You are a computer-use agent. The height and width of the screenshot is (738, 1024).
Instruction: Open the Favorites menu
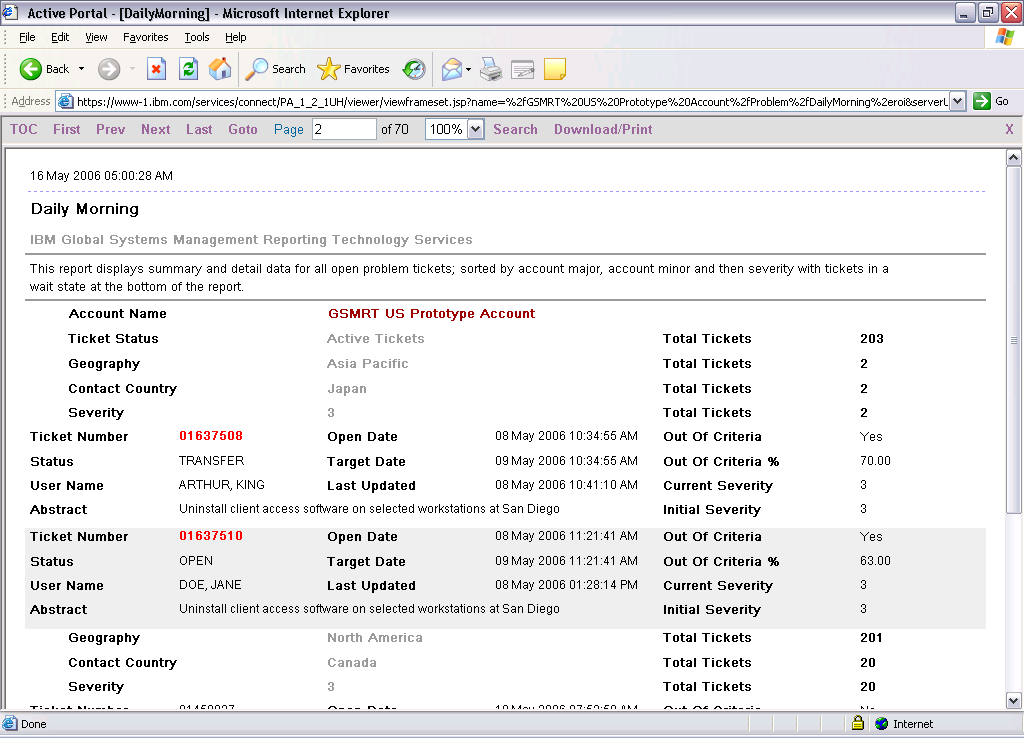pyautogui.click(x=146, y=37)
